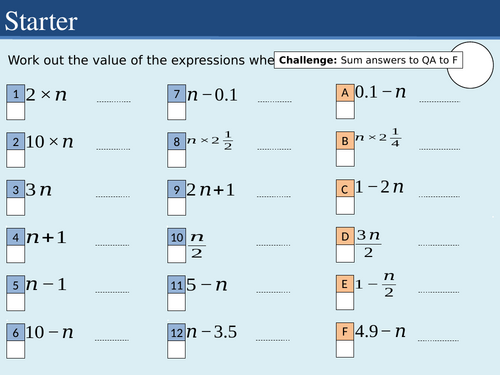Click the answer box below label E
The width and height of the screenshot is (500, 375).
(345, 301)
